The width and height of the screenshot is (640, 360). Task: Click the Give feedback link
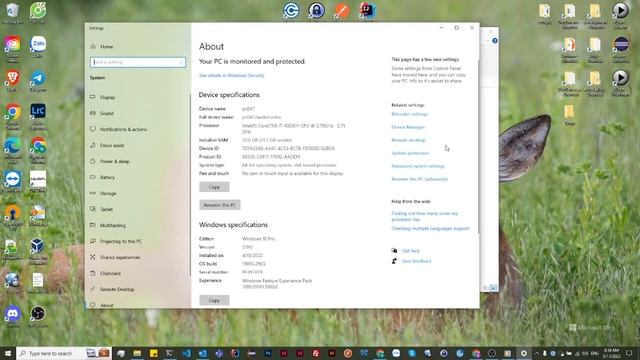[x=416, y=261]
